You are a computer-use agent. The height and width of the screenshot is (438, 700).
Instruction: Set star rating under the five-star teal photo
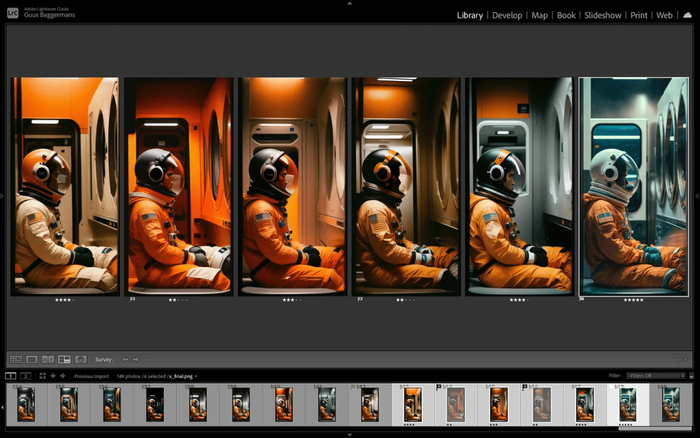coord(633,299)
